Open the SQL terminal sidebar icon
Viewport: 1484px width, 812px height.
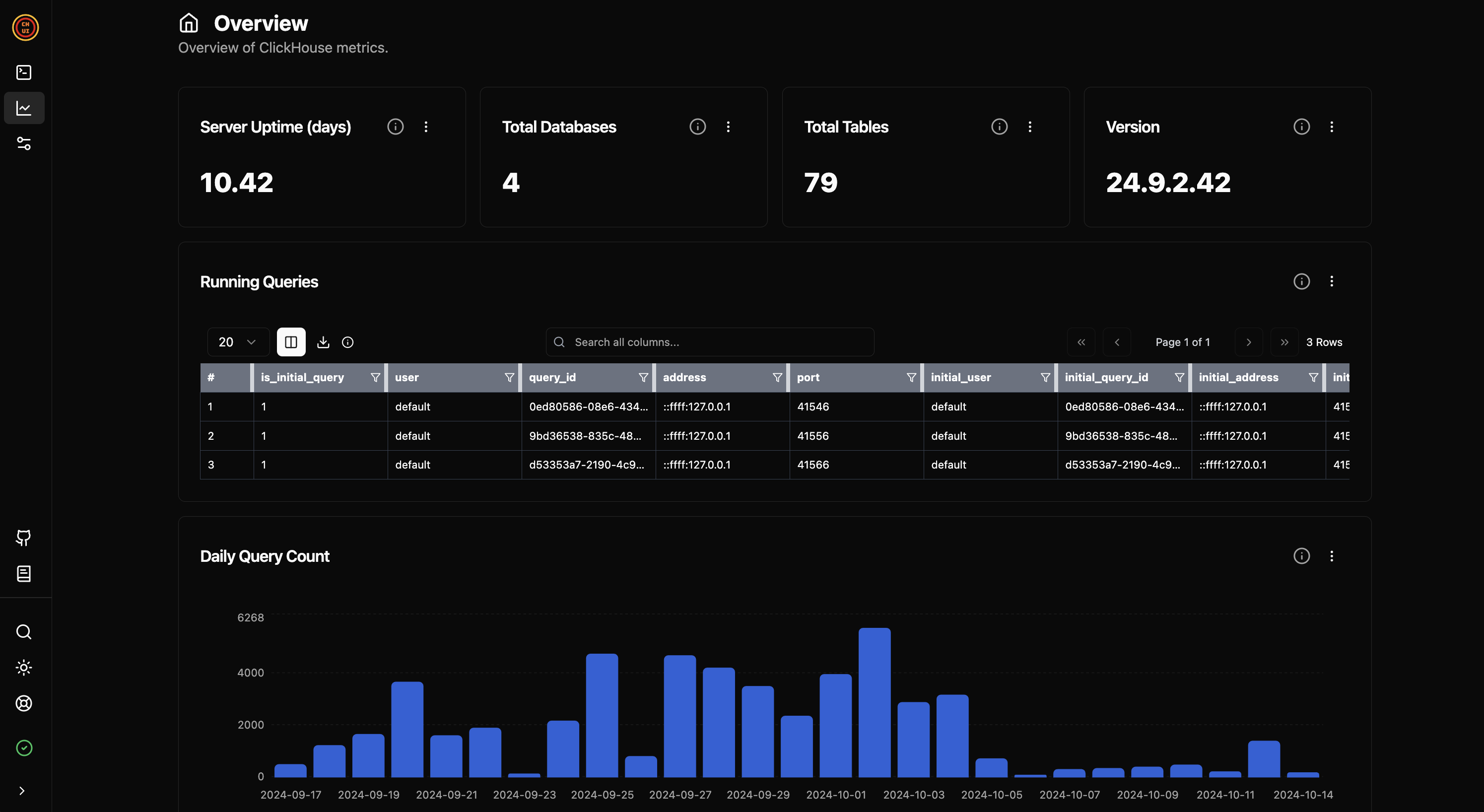pyautogui.click(x=24, y=72)
